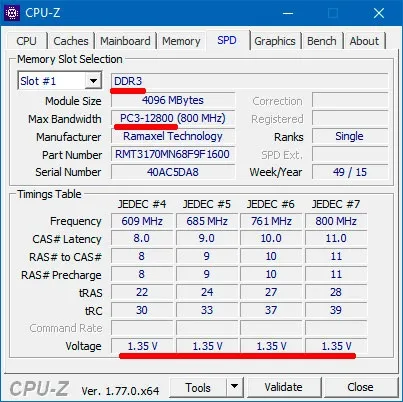Click the 761 MHz frequency cell
Screen dimensions: 403x402
(271, 221)
